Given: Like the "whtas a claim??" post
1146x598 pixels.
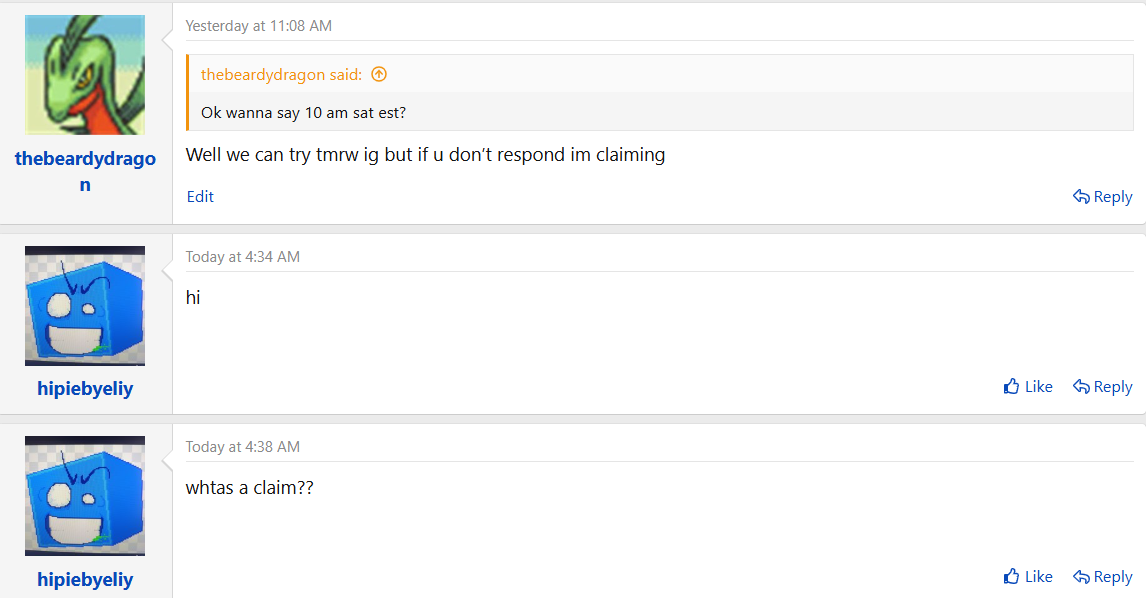Looking at the screenshot, I should coord(1028,577).
